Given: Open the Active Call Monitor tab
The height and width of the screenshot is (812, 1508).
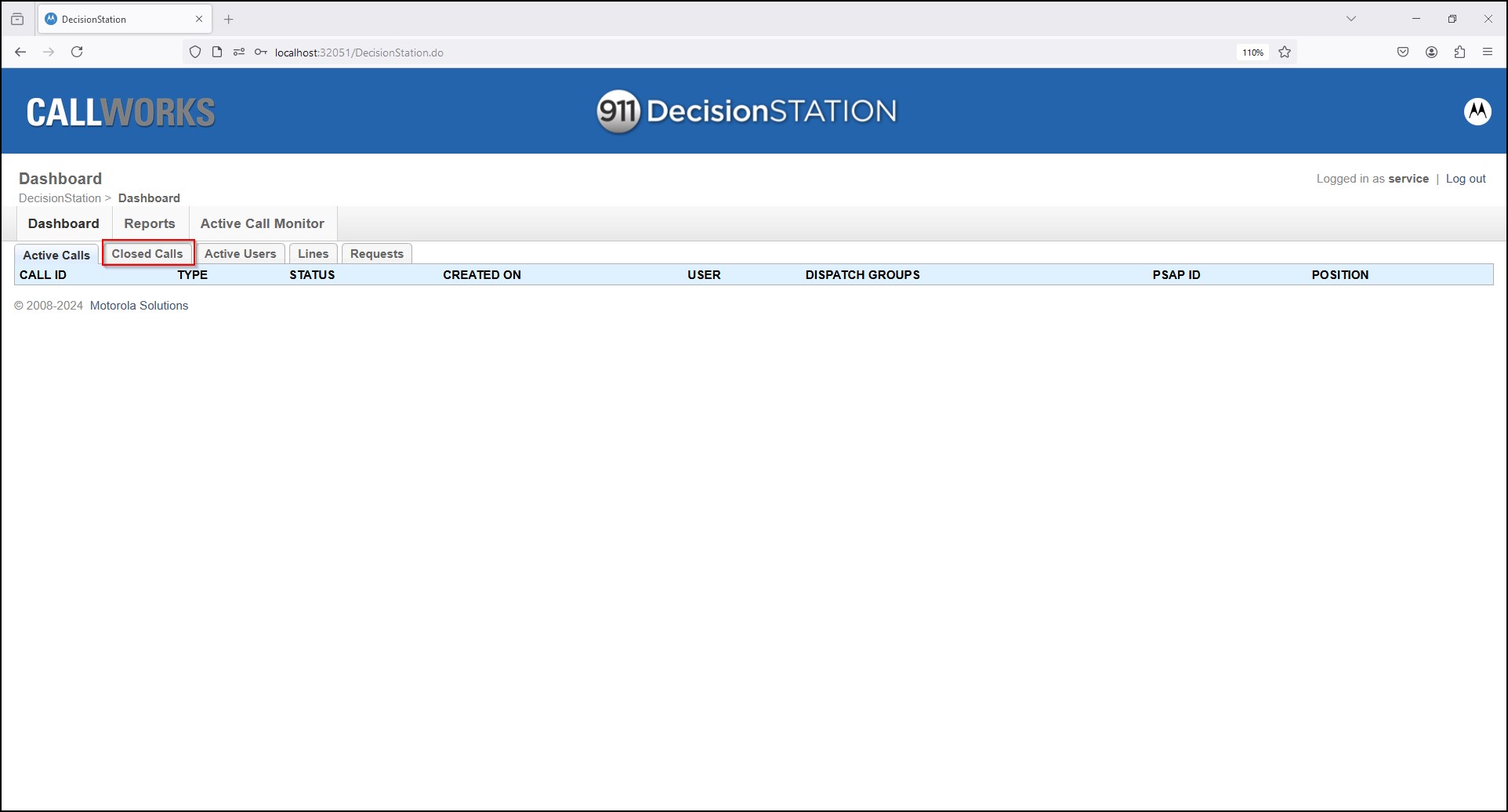Looking at the screenshot, I should (262, 223).
